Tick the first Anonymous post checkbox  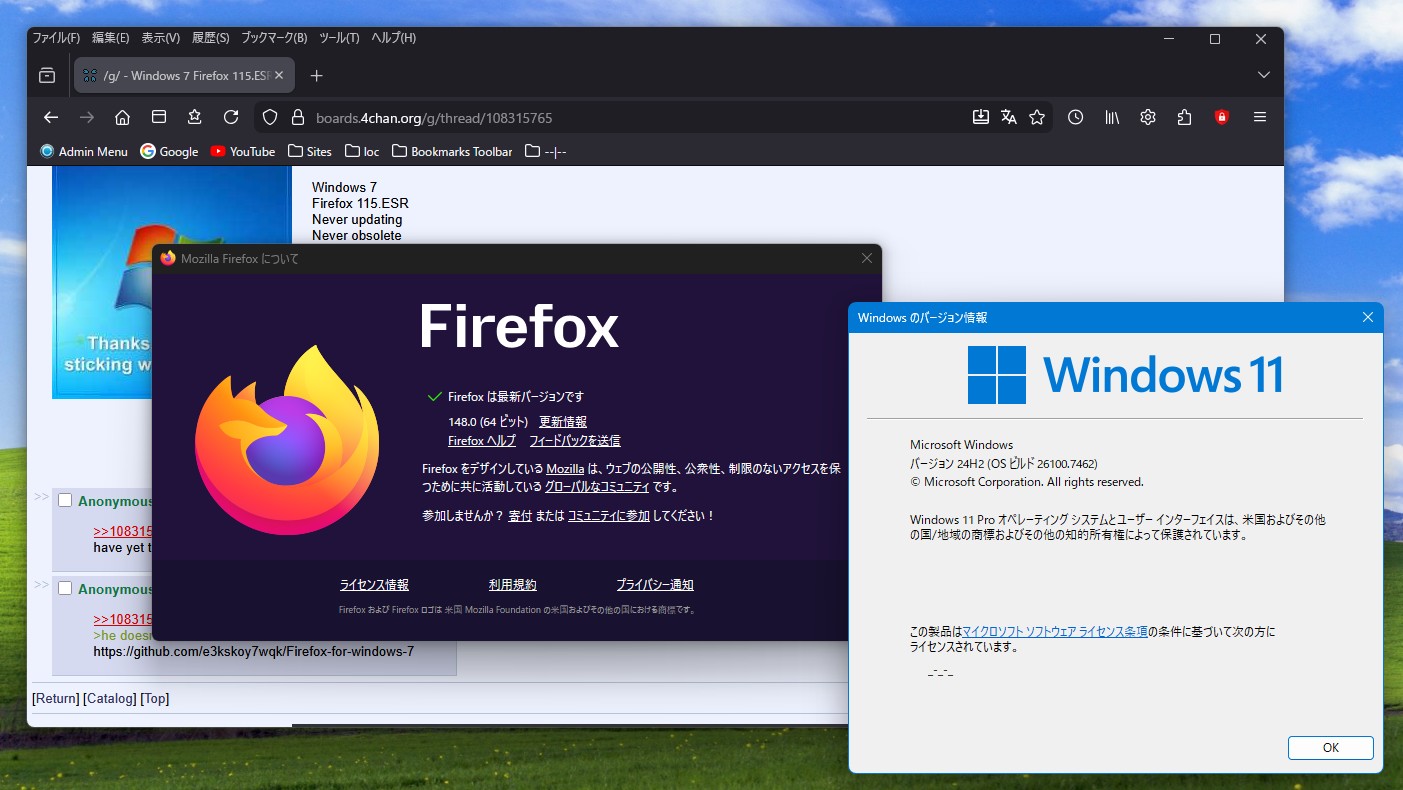(65, 500)
